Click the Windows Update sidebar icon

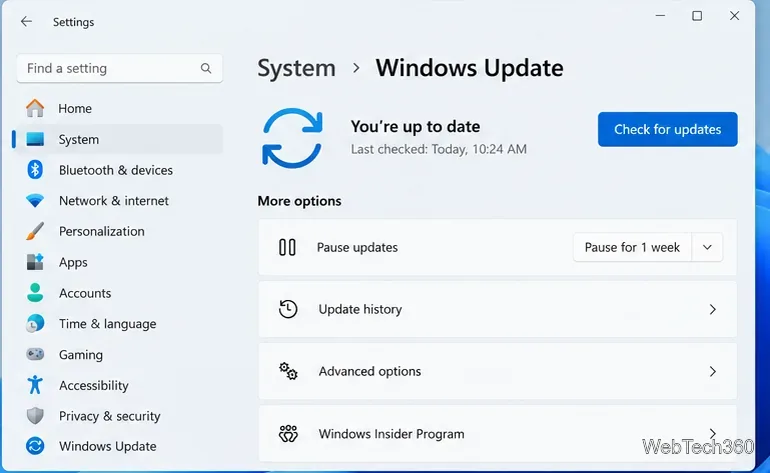point(35,446)
